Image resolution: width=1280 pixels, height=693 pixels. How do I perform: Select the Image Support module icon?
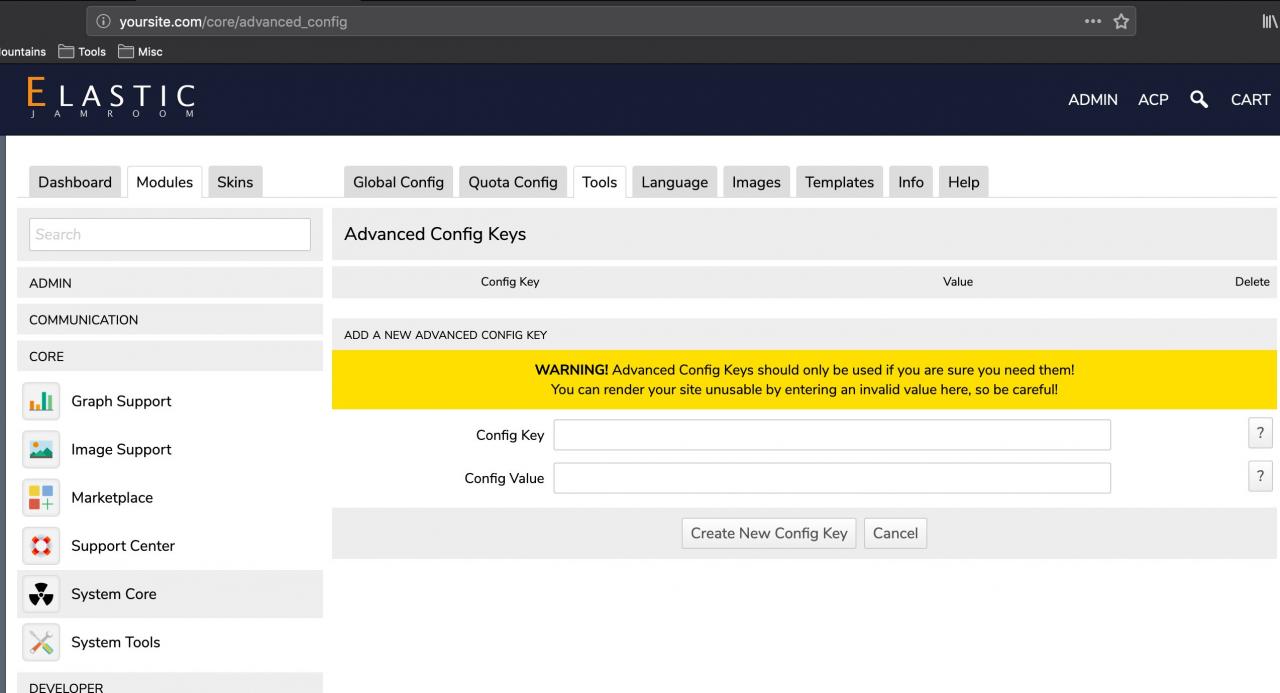click(x=41, y=450)
